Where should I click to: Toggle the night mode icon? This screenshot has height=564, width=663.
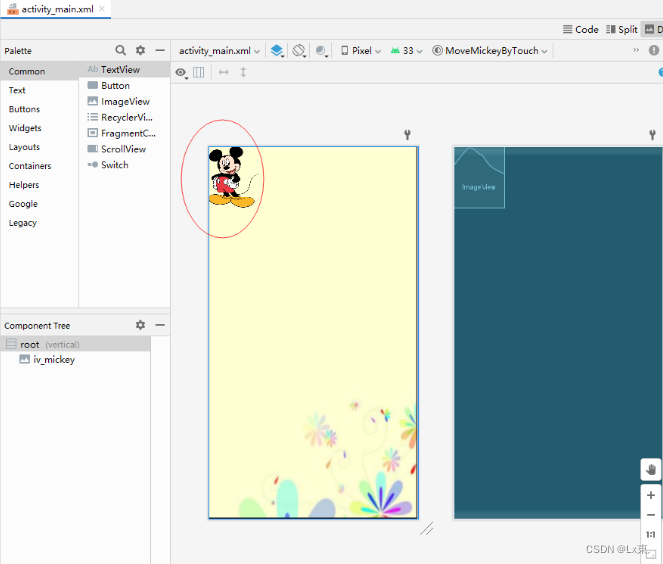click(x=321, y=51)
